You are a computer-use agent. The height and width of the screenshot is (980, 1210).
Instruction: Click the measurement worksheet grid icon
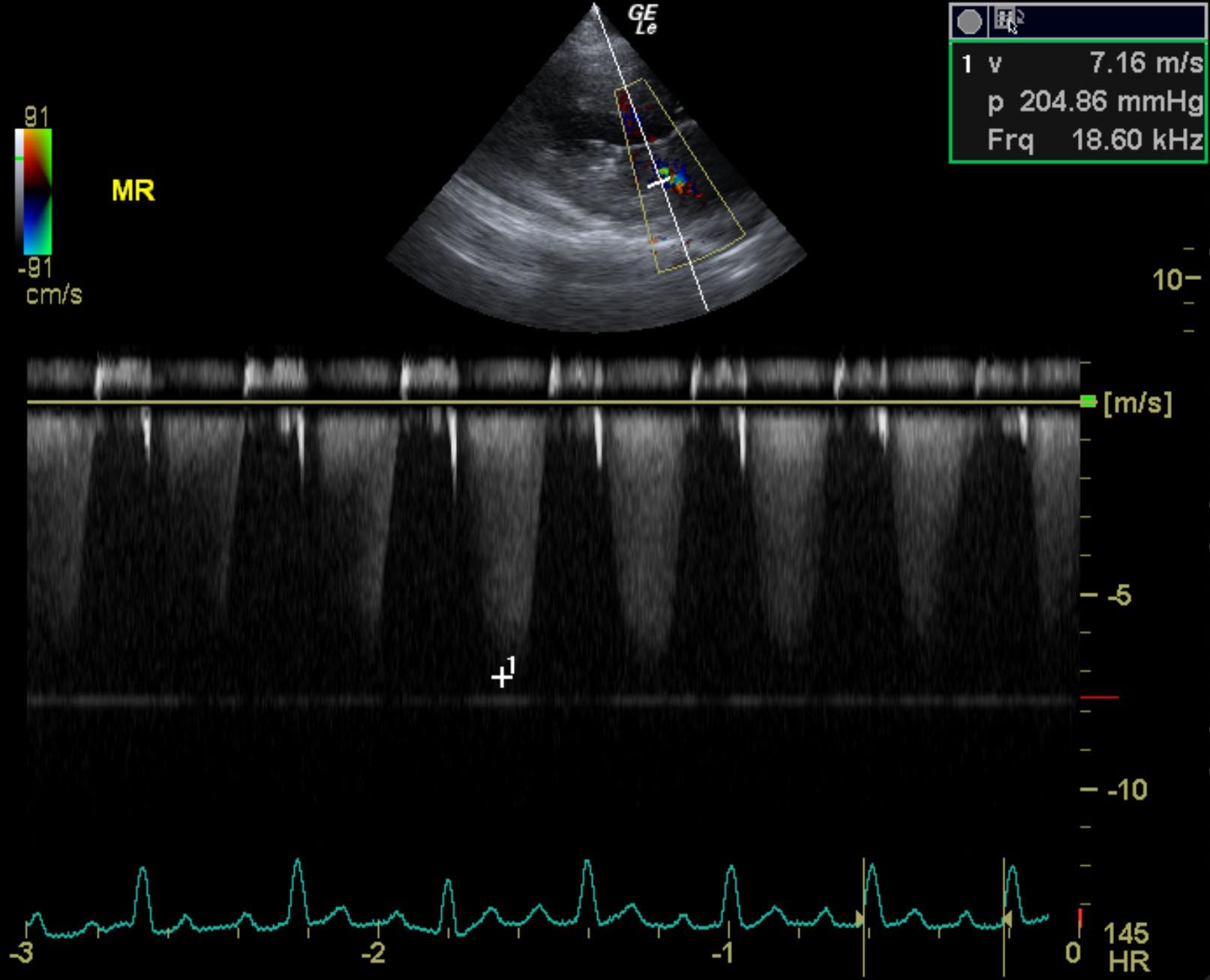coord(1005,20)
